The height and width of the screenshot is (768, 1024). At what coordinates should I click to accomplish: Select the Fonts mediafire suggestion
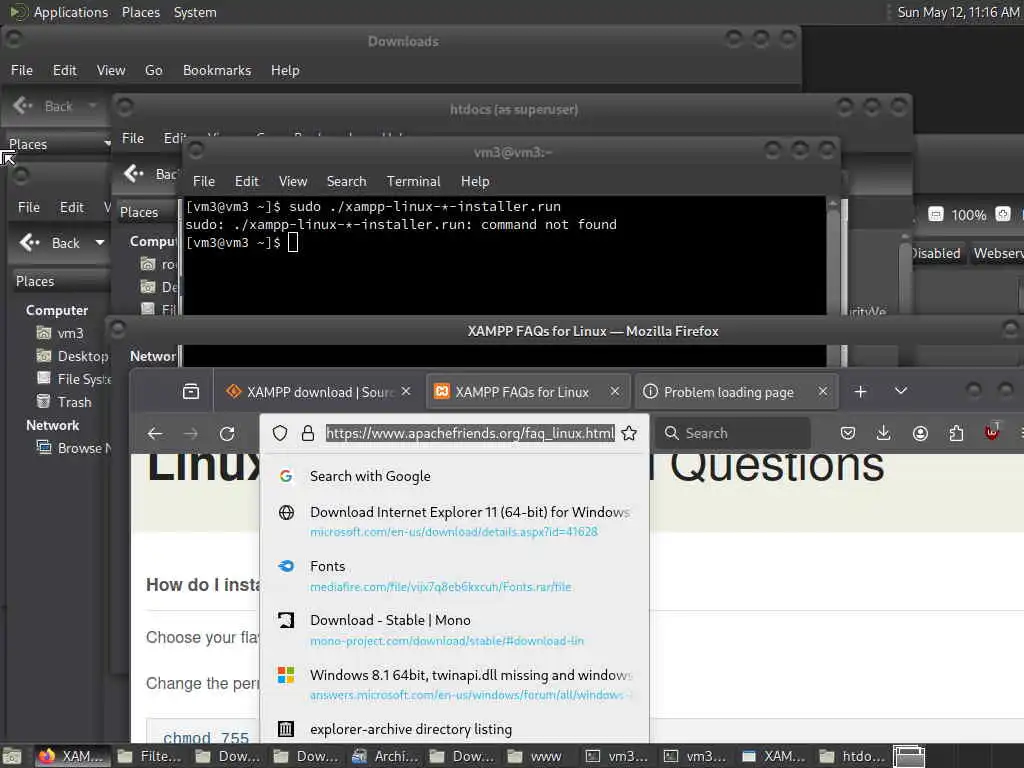(x=454, y=576)
